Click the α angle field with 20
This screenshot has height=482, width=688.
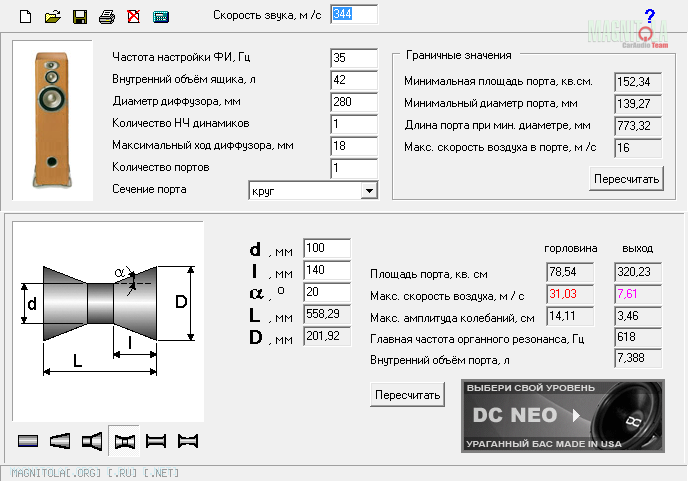pyautogui.click(x=327, y=292)
